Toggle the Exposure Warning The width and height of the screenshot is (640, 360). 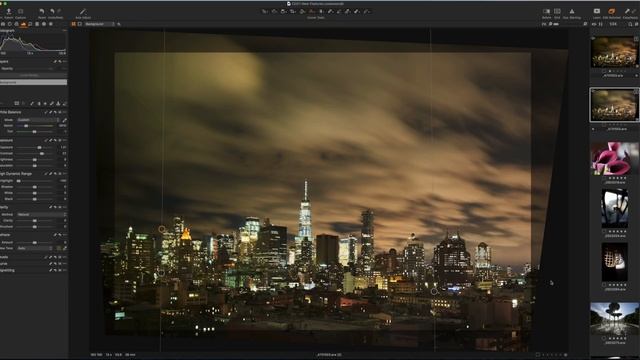tap(572, 11)
